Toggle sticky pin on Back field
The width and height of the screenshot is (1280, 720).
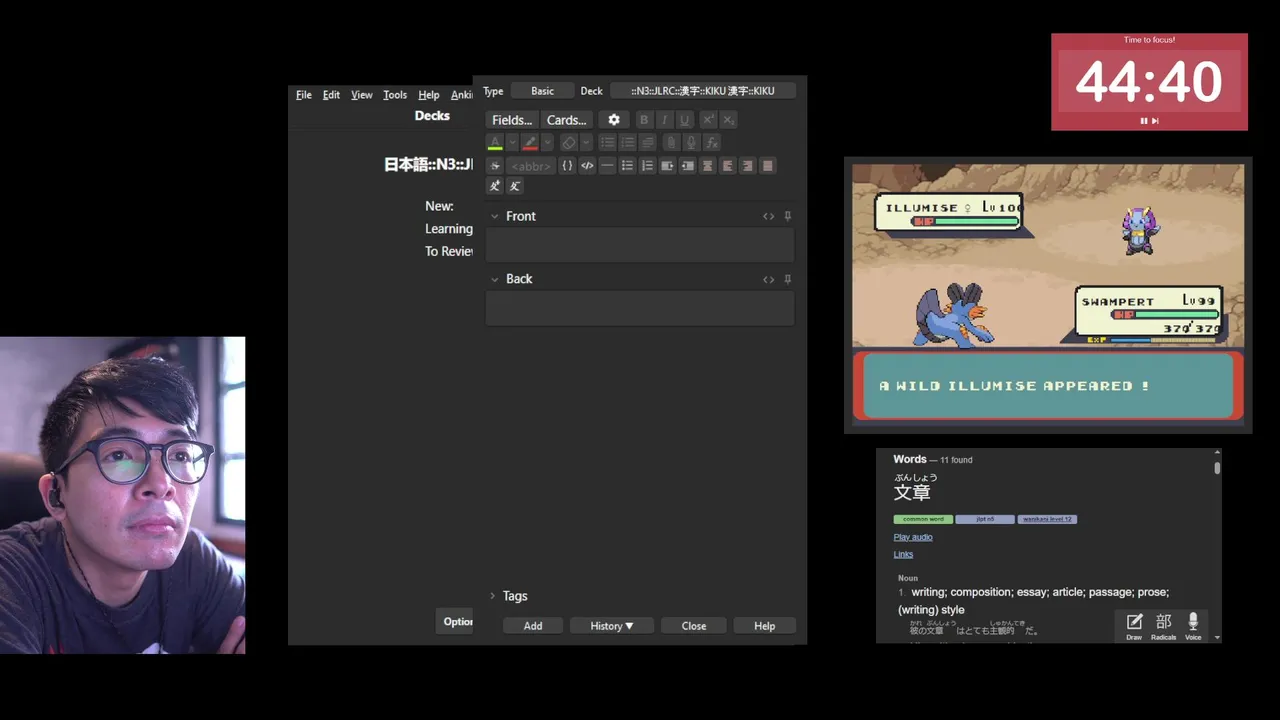(788, 279)
